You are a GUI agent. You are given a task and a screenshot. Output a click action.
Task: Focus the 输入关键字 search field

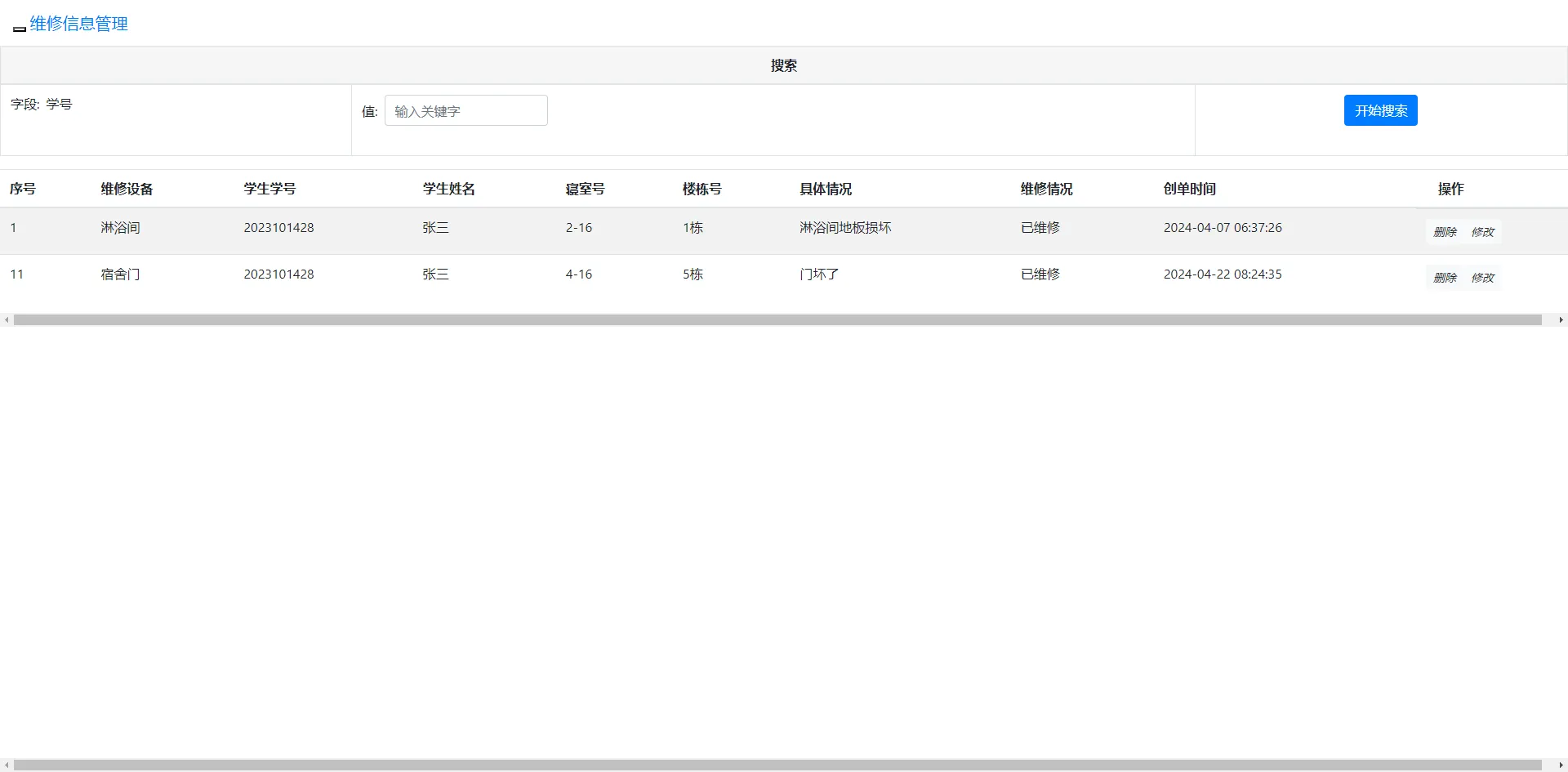pos(466,110)
